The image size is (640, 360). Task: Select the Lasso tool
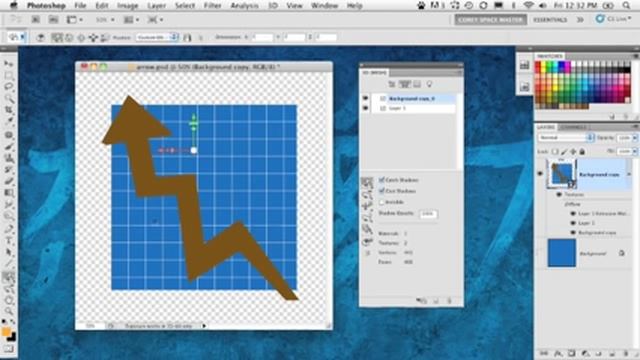9,87
